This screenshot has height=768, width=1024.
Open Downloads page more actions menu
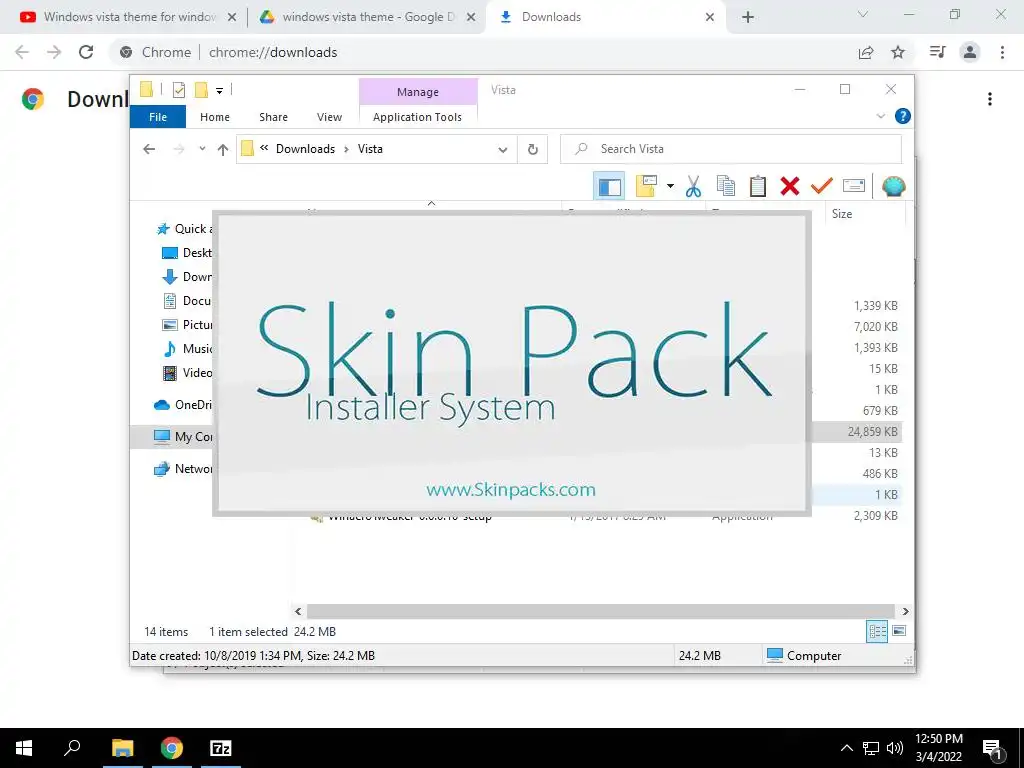(x=990, y=99)
